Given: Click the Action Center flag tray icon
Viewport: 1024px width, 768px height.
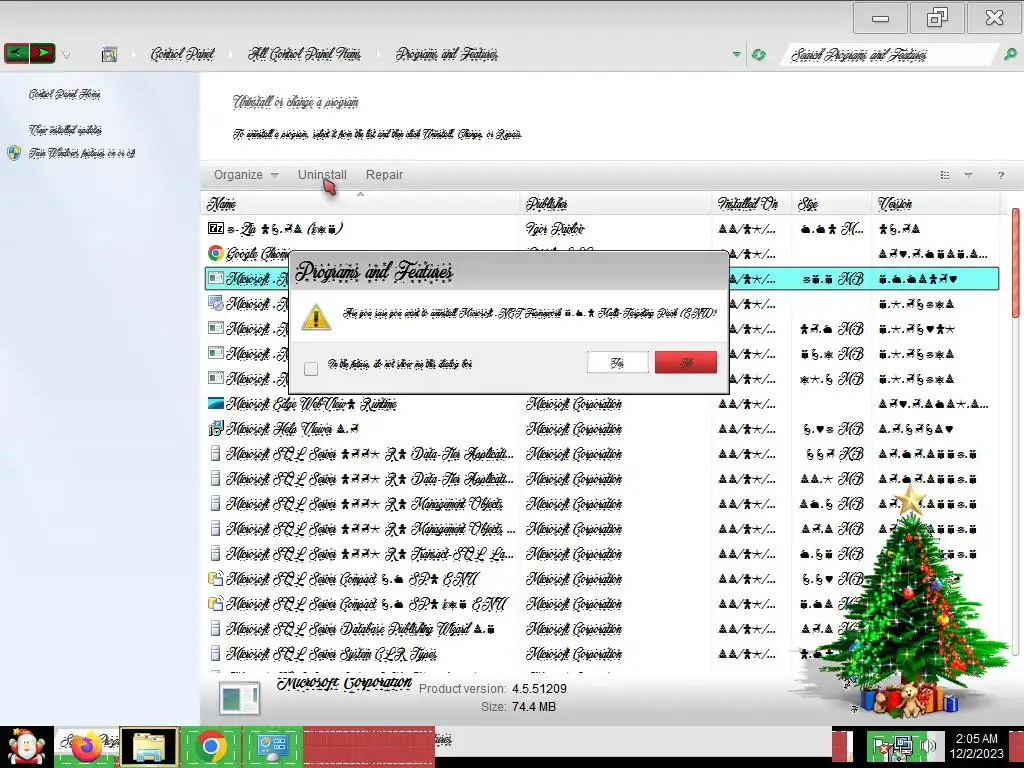Looking at the screenshot, I should tap(881, 746).
